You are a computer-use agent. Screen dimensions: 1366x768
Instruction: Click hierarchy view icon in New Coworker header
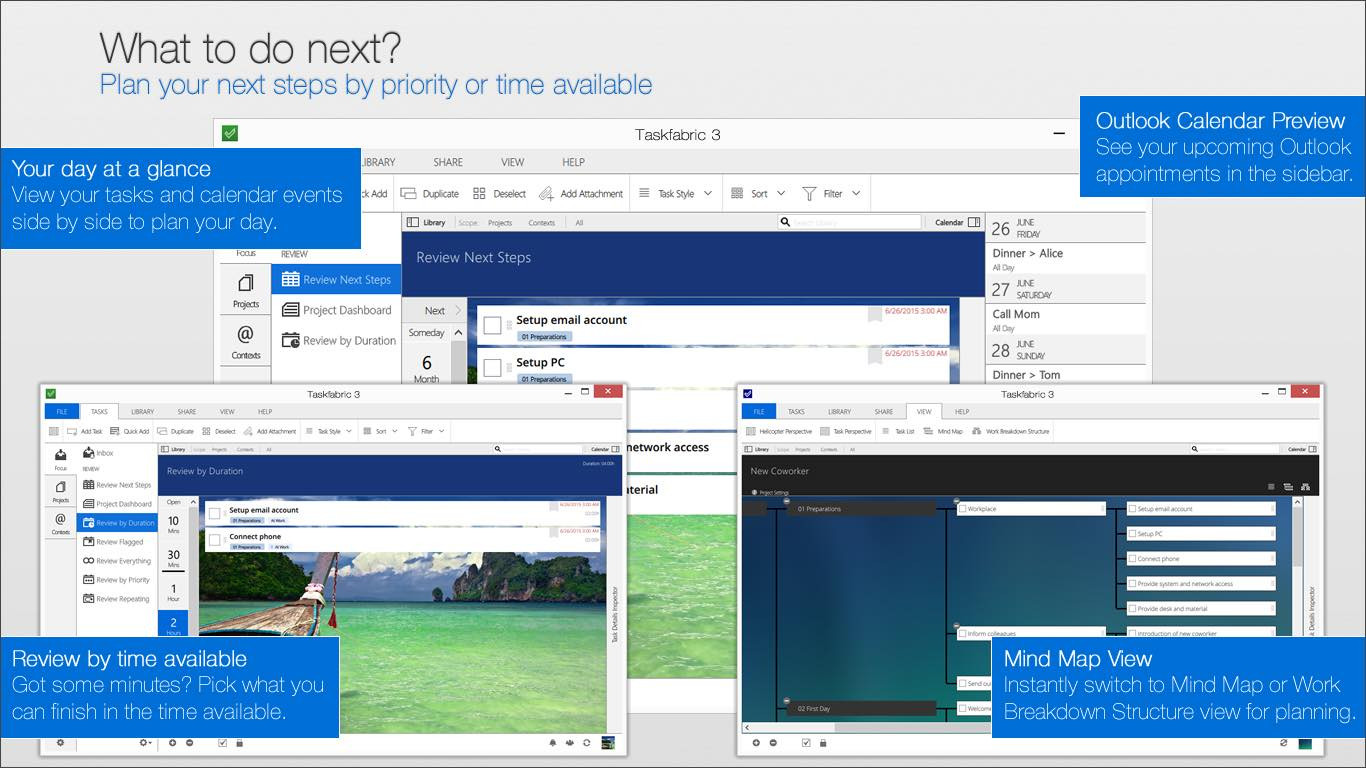point(1306,487)
